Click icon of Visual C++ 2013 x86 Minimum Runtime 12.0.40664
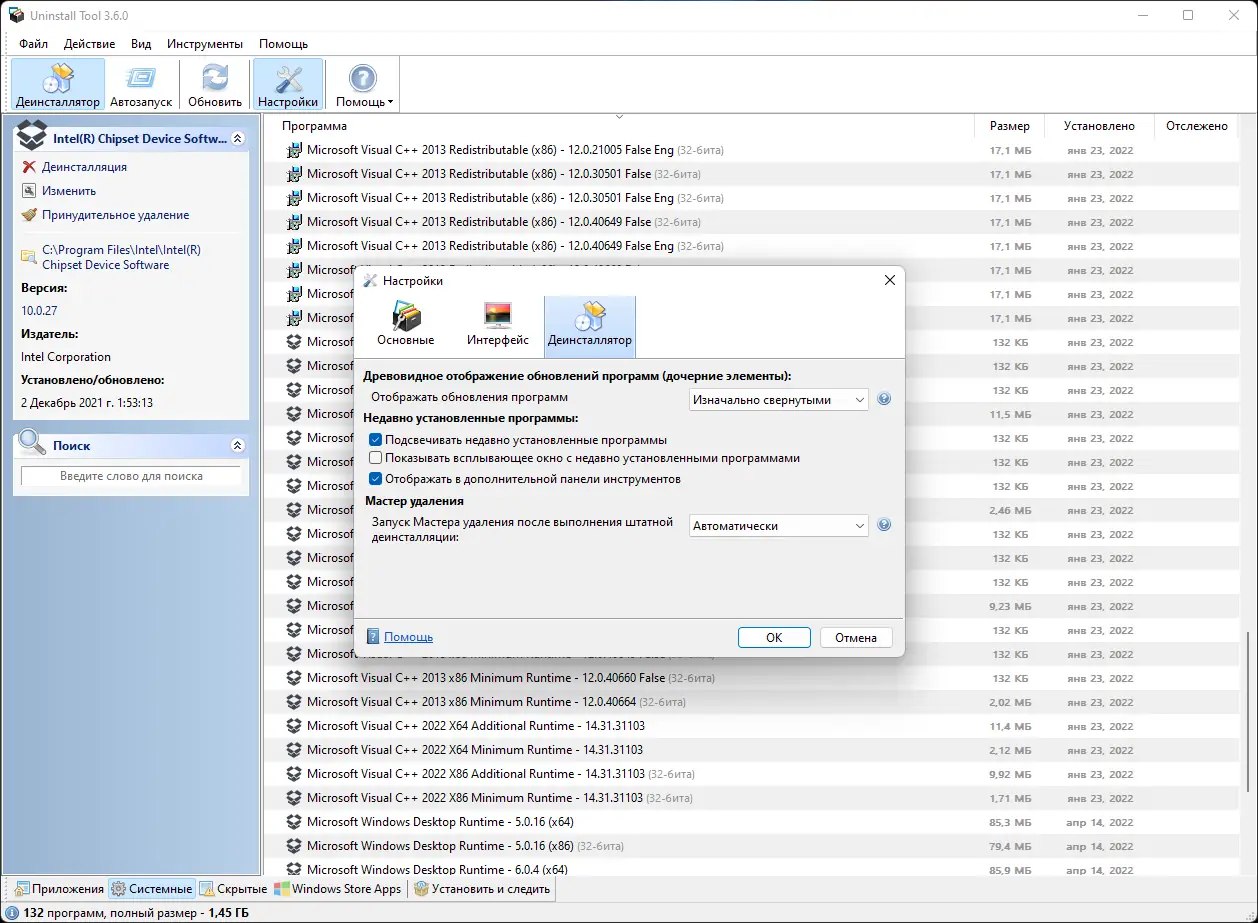 [x=294, y=702]
